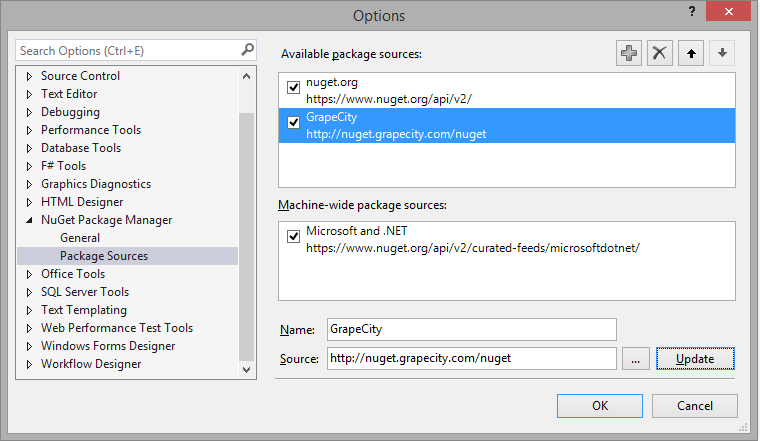Expand the Source Control node
This screenshot has height=441, width=760.
29,76
